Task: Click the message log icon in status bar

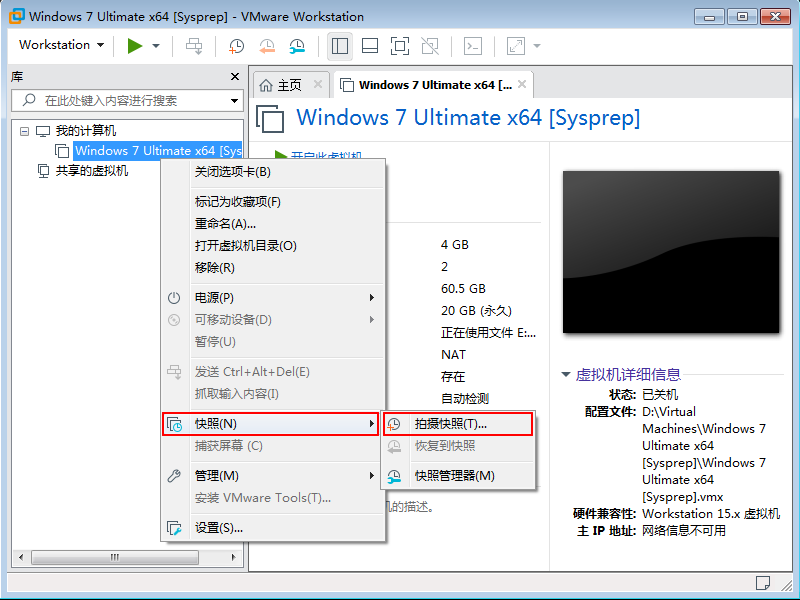Action: tap(764, 582)
